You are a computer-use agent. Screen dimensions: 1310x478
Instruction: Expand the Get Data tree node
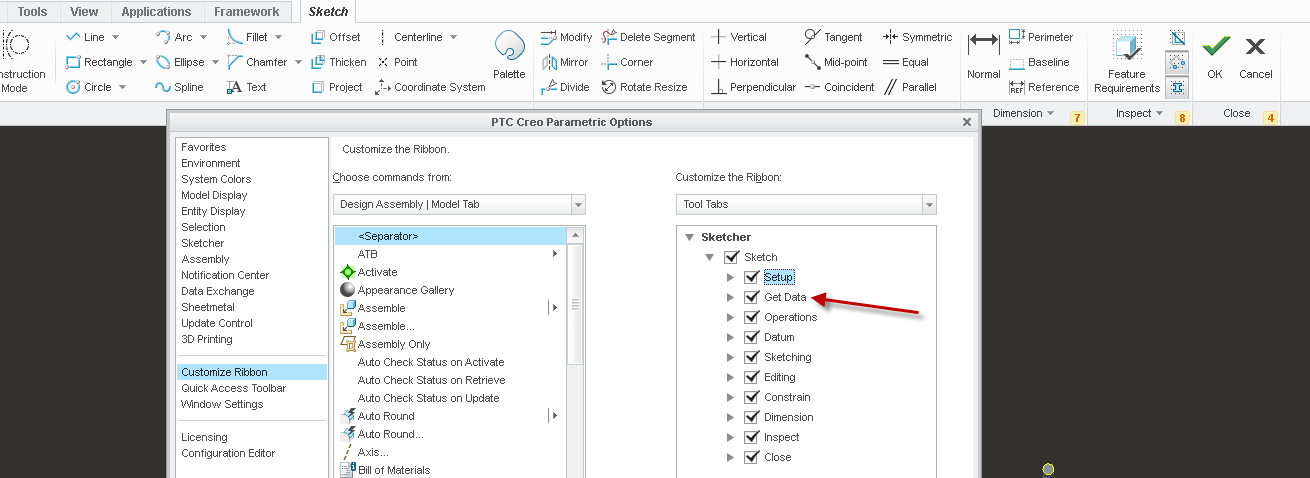pyautogui.click(x=730, y=297)
